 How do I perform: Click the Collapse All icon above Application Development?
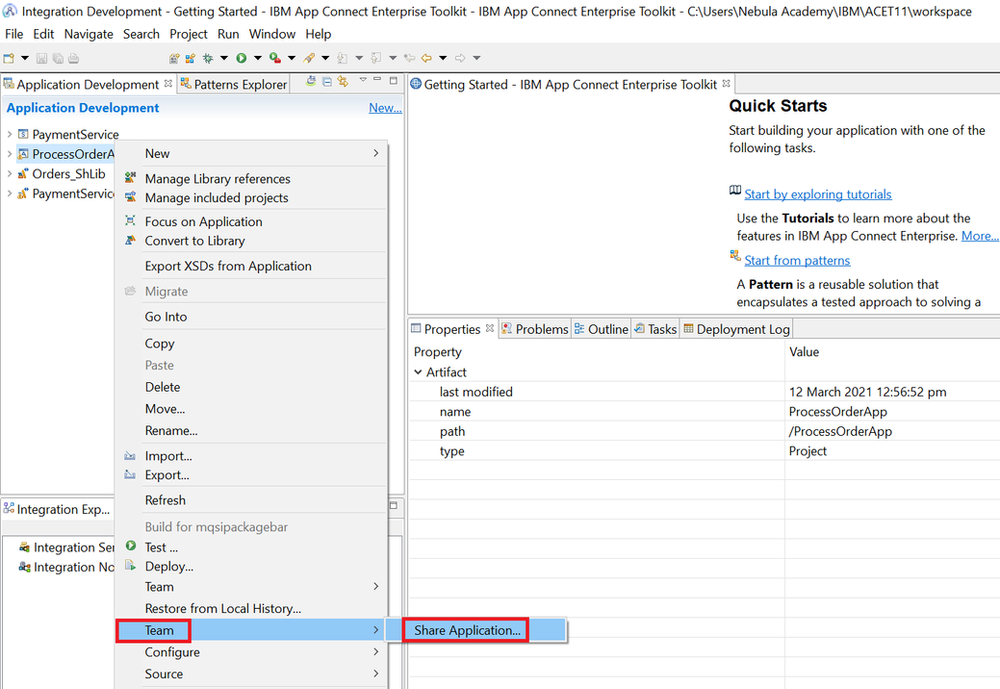(326, 84)
